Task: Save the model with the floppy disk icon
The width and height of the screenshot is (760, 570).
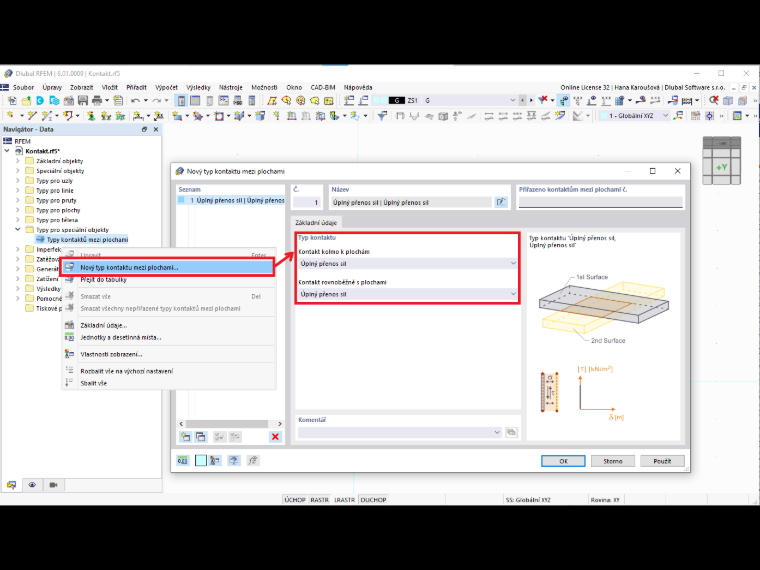Action: click(x=83, y=101)
